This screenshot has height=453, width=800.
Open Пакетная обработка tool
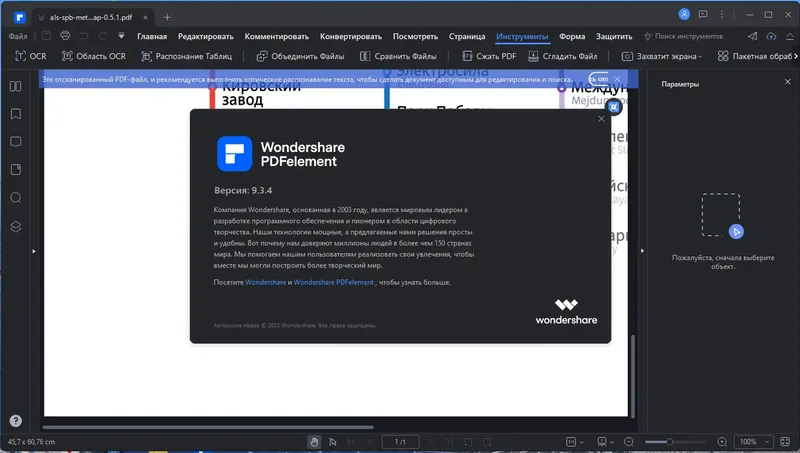pos(755,56)
